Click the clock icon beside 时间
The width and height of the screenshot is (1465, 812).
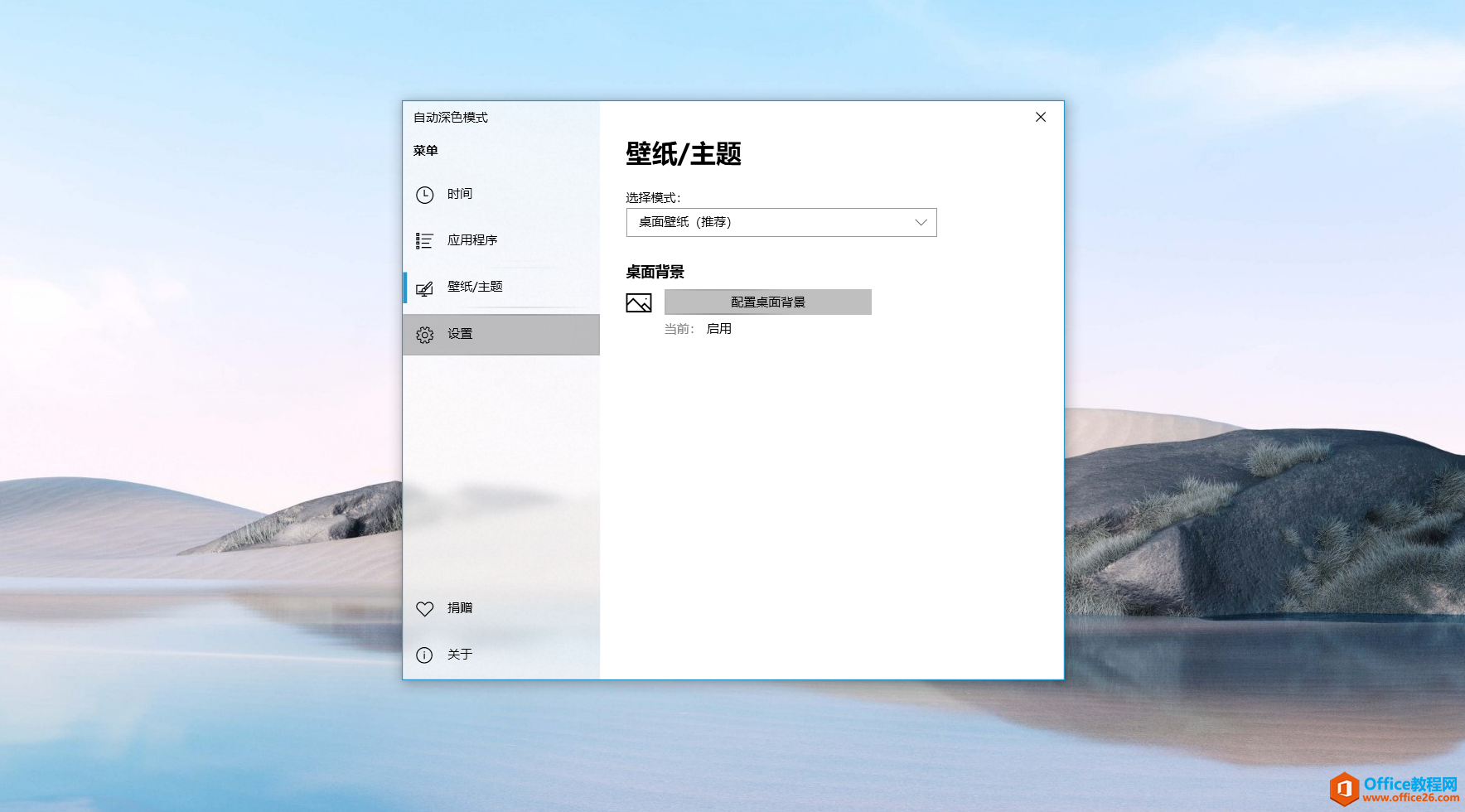(x=424, y=195)
